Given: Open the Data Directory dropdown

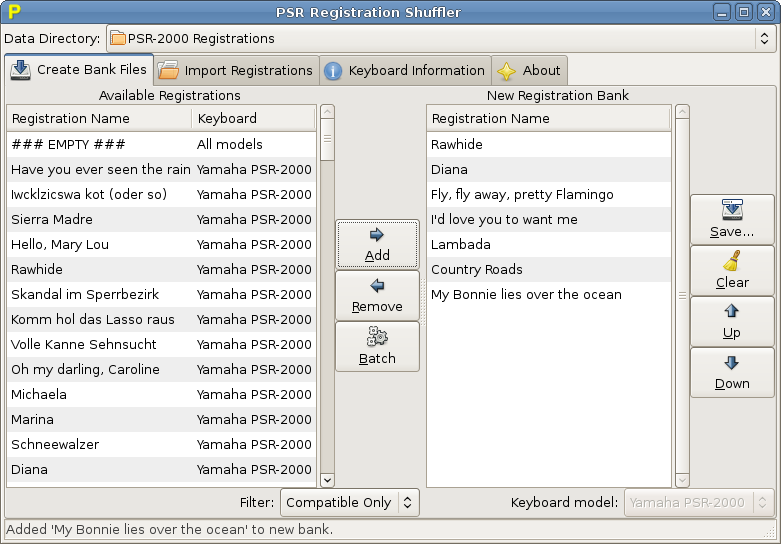Looking at the screenshot, I should 439,39.
